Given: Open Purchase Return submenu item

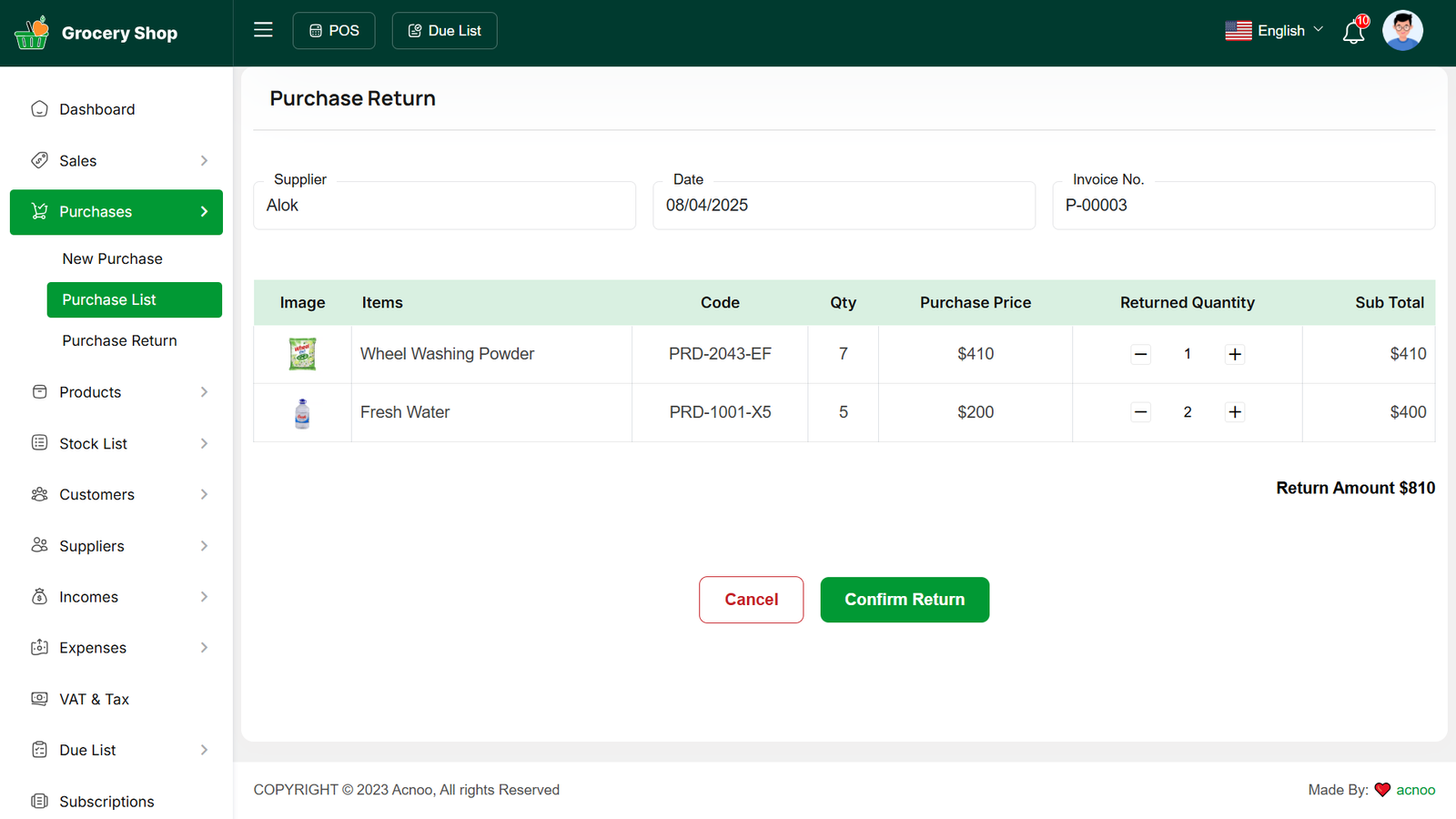Looking at the screenshot, I should 119,340.
